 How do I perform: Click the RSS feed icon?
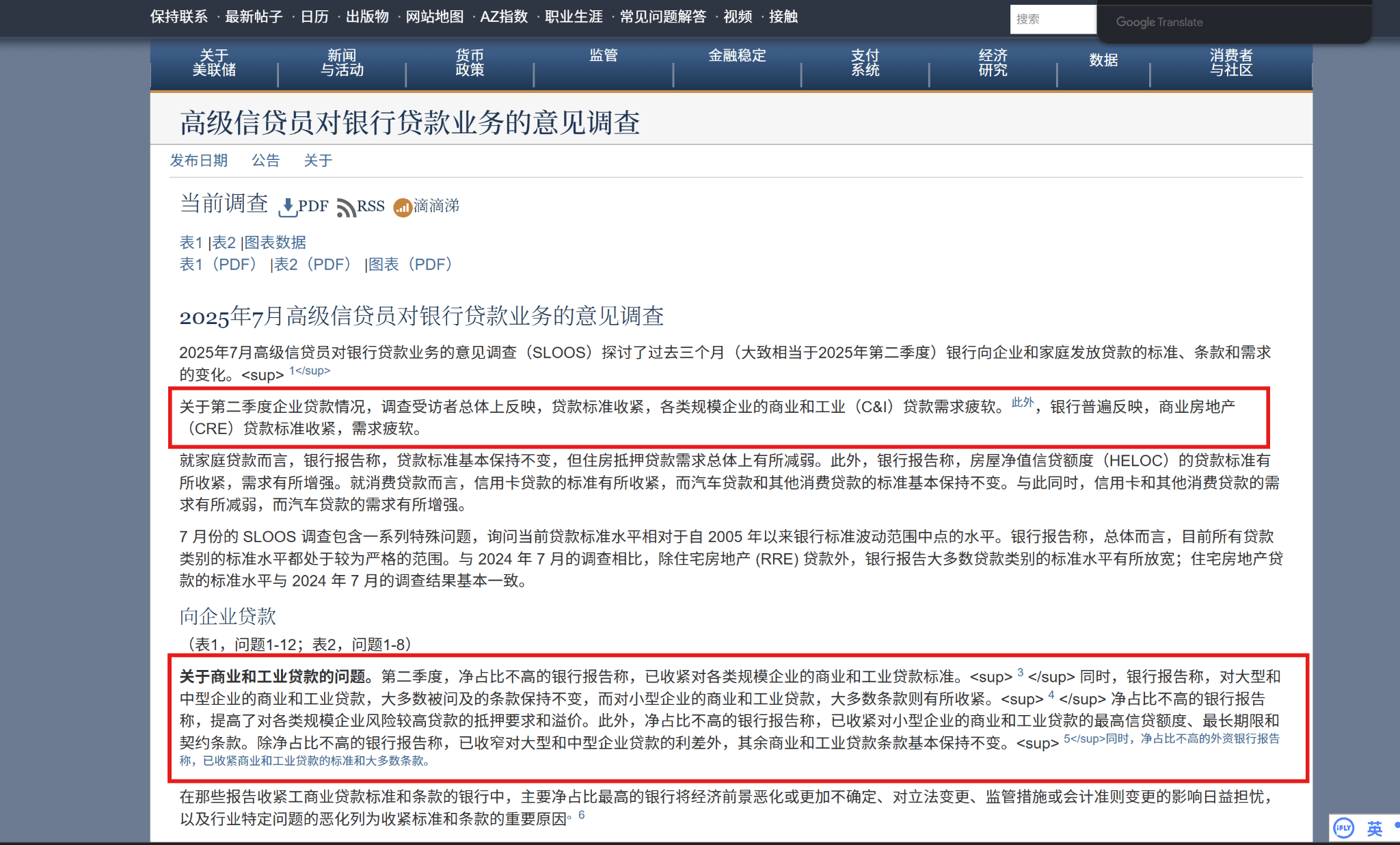[x=346, y=207]
